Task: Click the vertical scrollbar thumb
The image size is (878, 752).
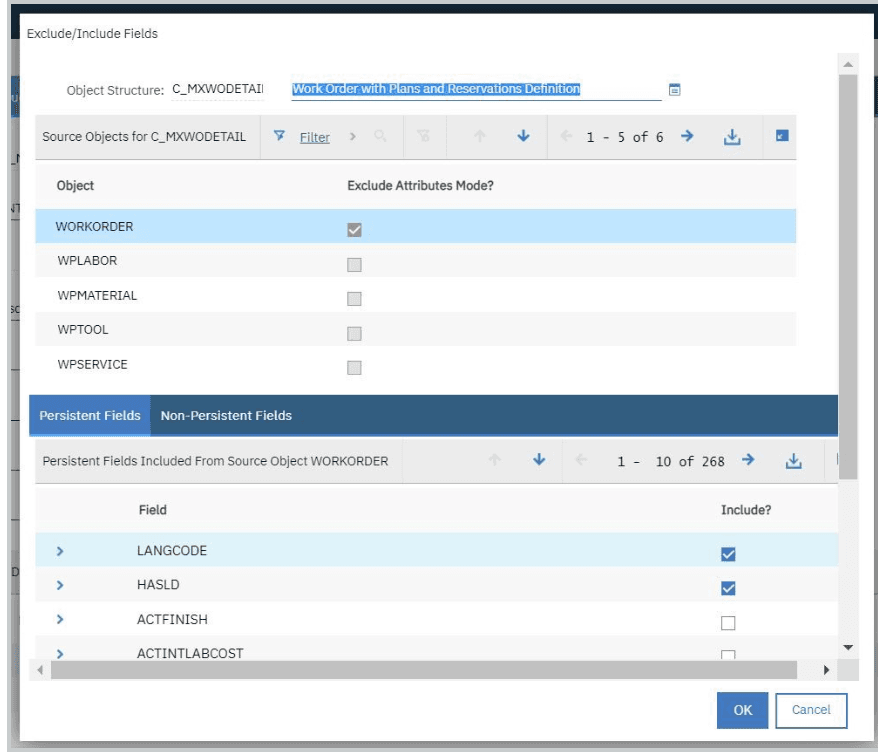Action: click(x=848, y=277)
